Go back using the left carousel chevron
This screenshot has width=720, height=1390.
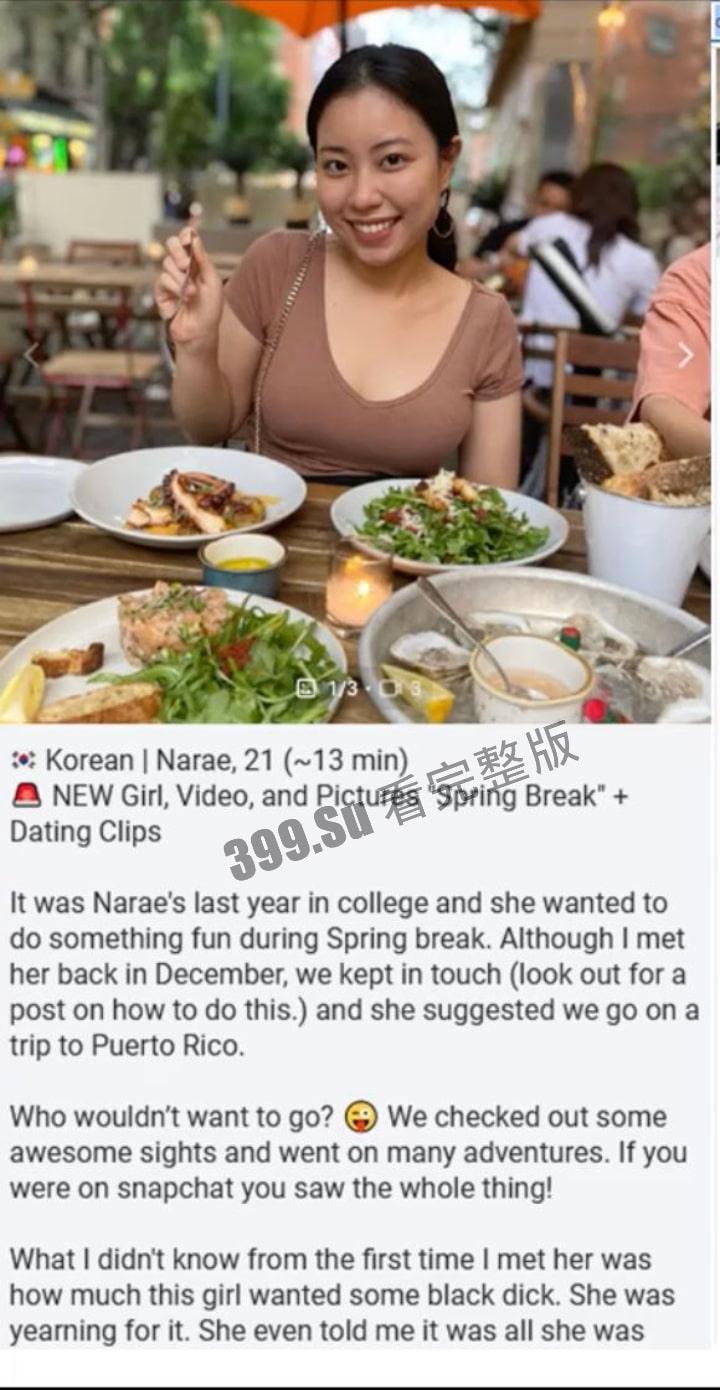coord(31,355)
